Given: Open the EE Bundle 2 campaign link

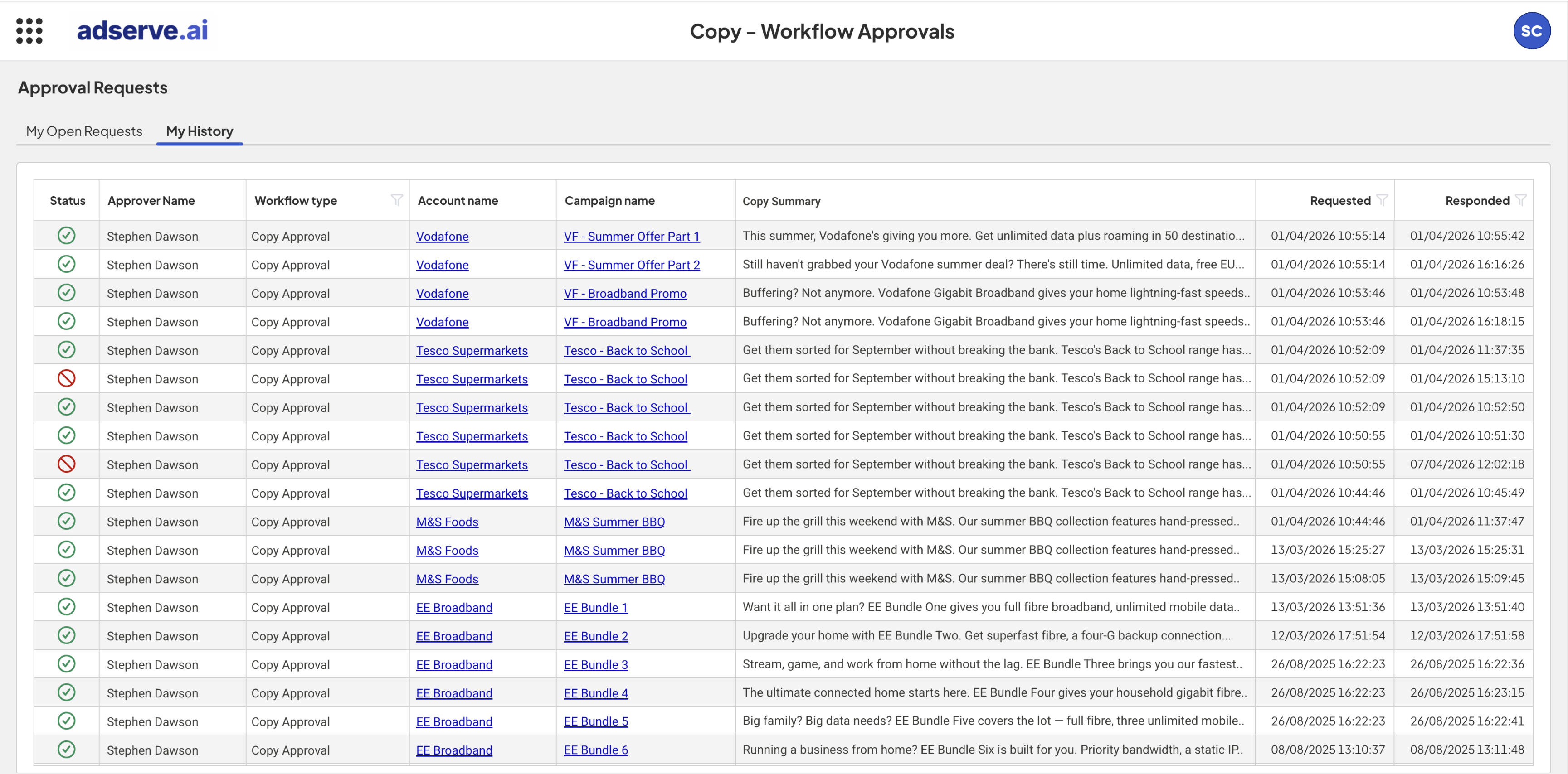Looking at the screenshot, I should [596, 636].
